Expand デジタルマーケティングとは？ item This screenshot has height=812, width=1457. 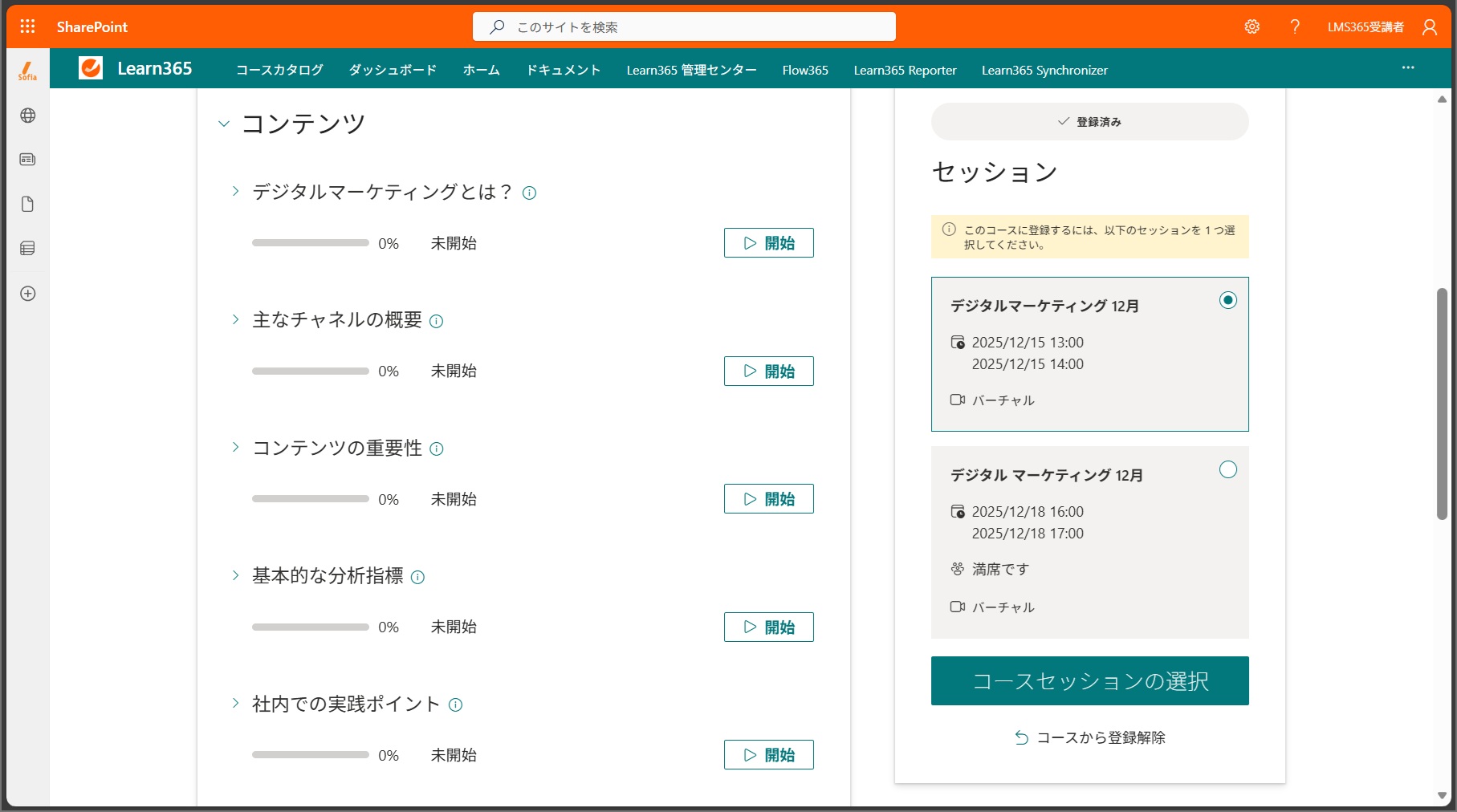coord(235,191)
